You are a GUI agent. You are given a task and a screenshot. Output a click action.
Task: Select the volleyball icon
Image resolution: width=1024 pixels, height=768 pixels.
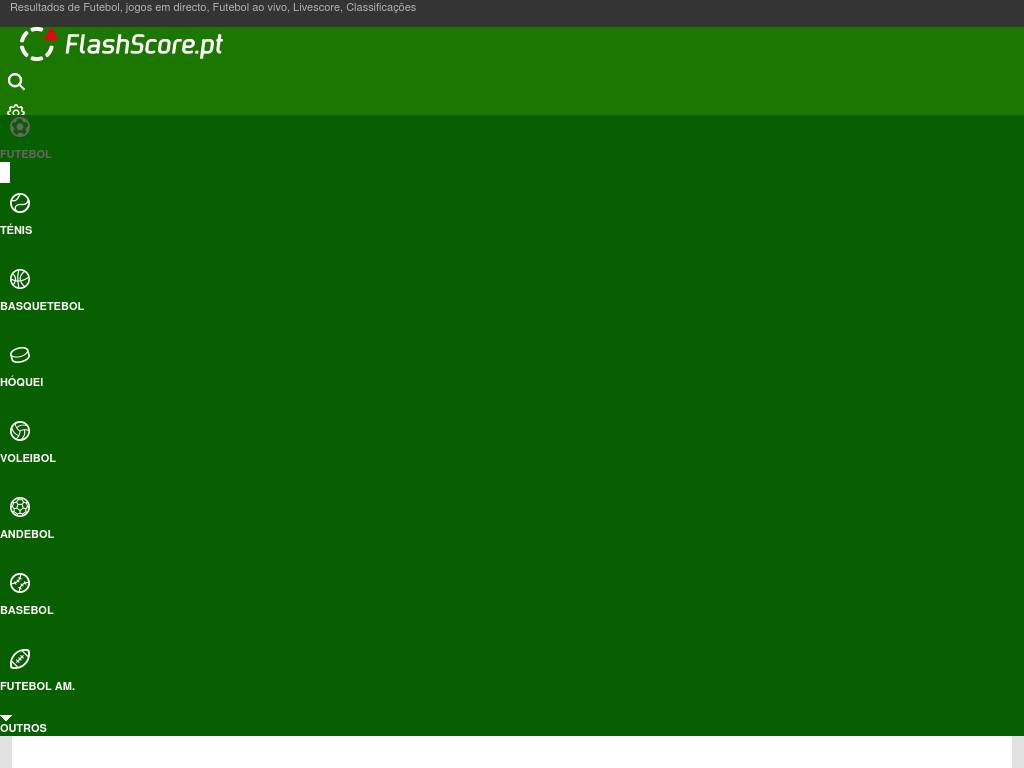20,431
